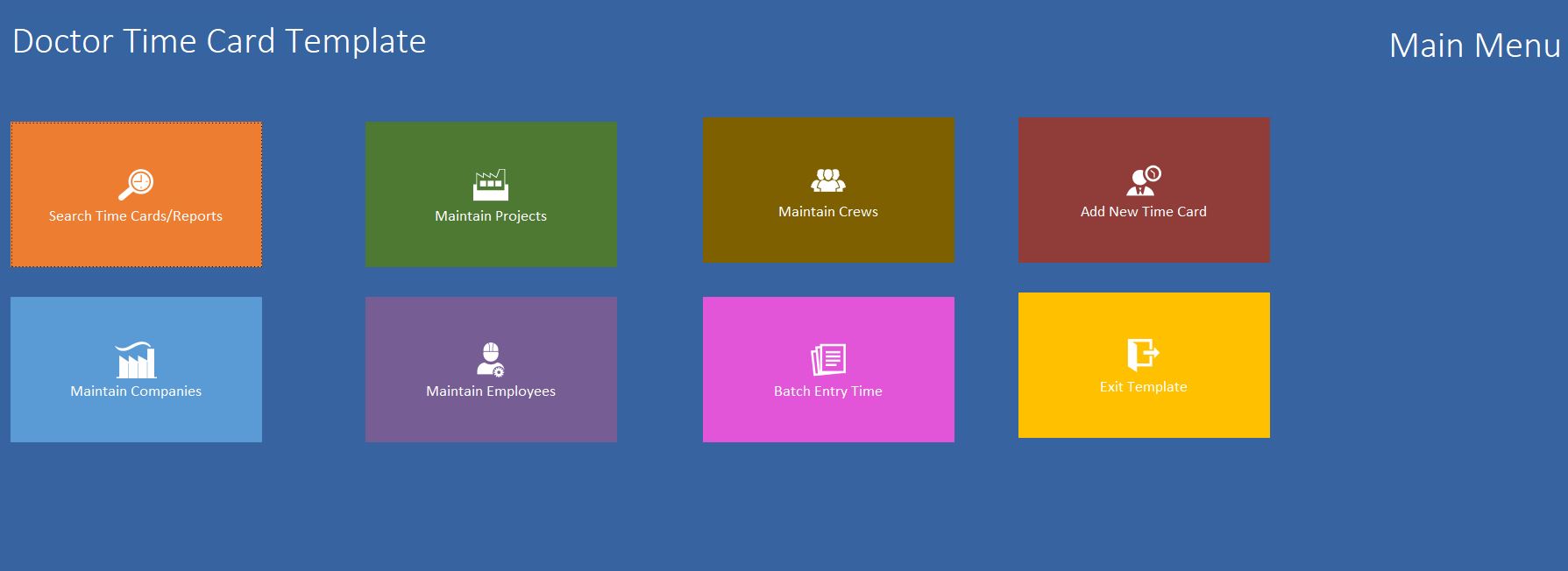The height and width of the screenshot is (571, 1568).
Task: Click the group of people crews icon
Action: (828, 180)
